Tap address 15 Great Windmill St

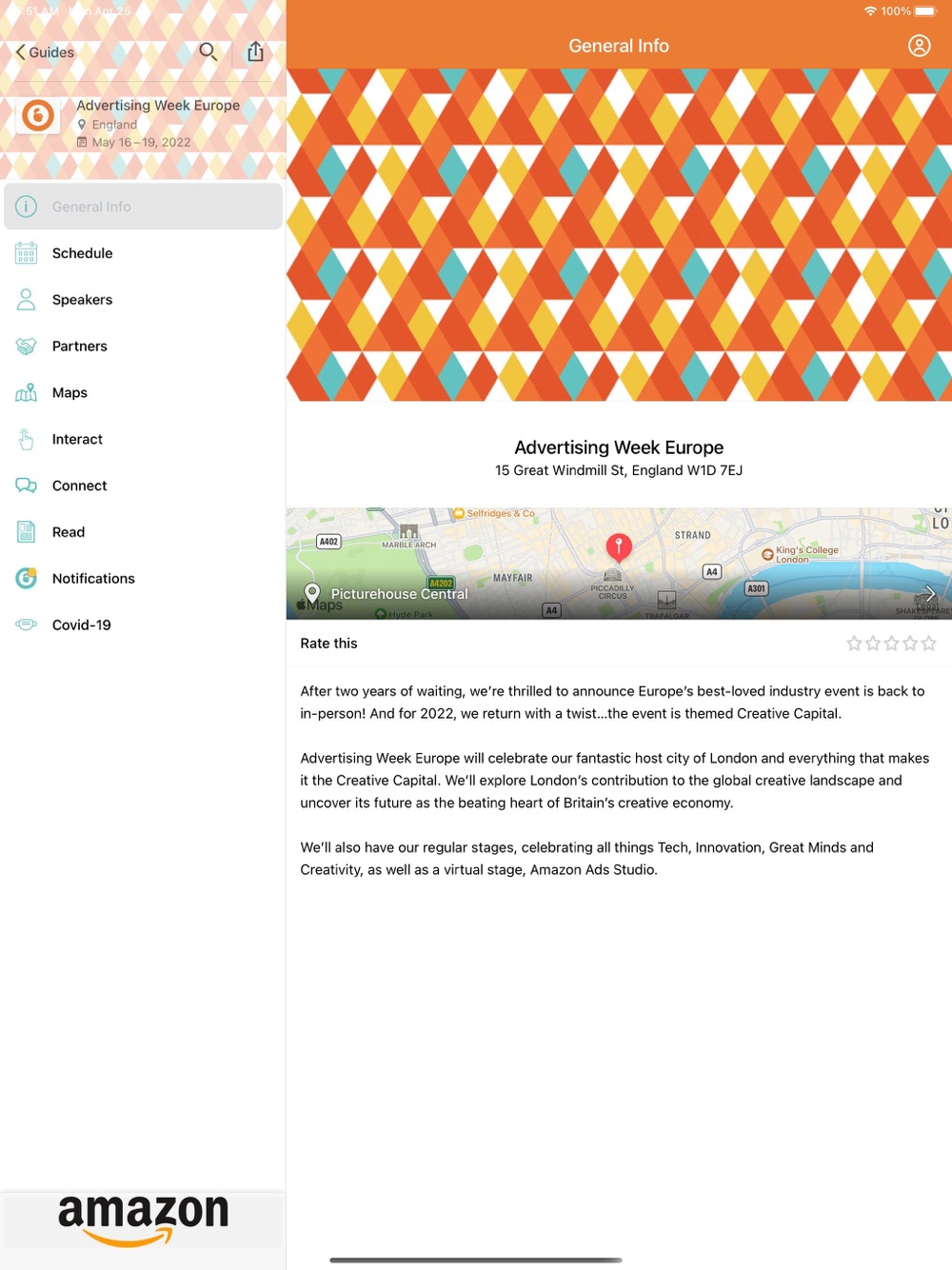(619, 470)
